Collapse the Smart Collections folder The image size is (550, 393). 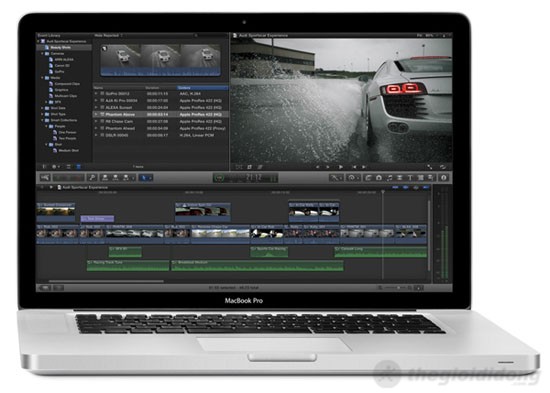coord(42,120)
